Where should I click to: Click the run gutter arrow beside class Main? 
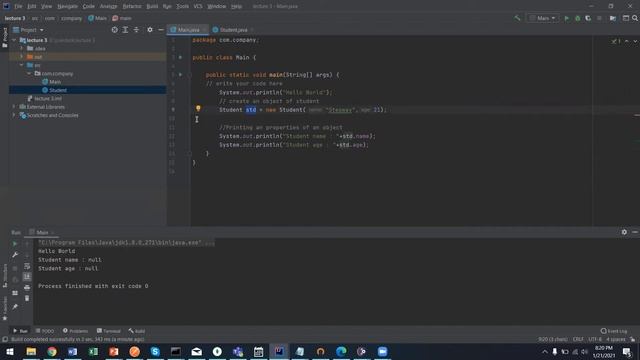180,58
